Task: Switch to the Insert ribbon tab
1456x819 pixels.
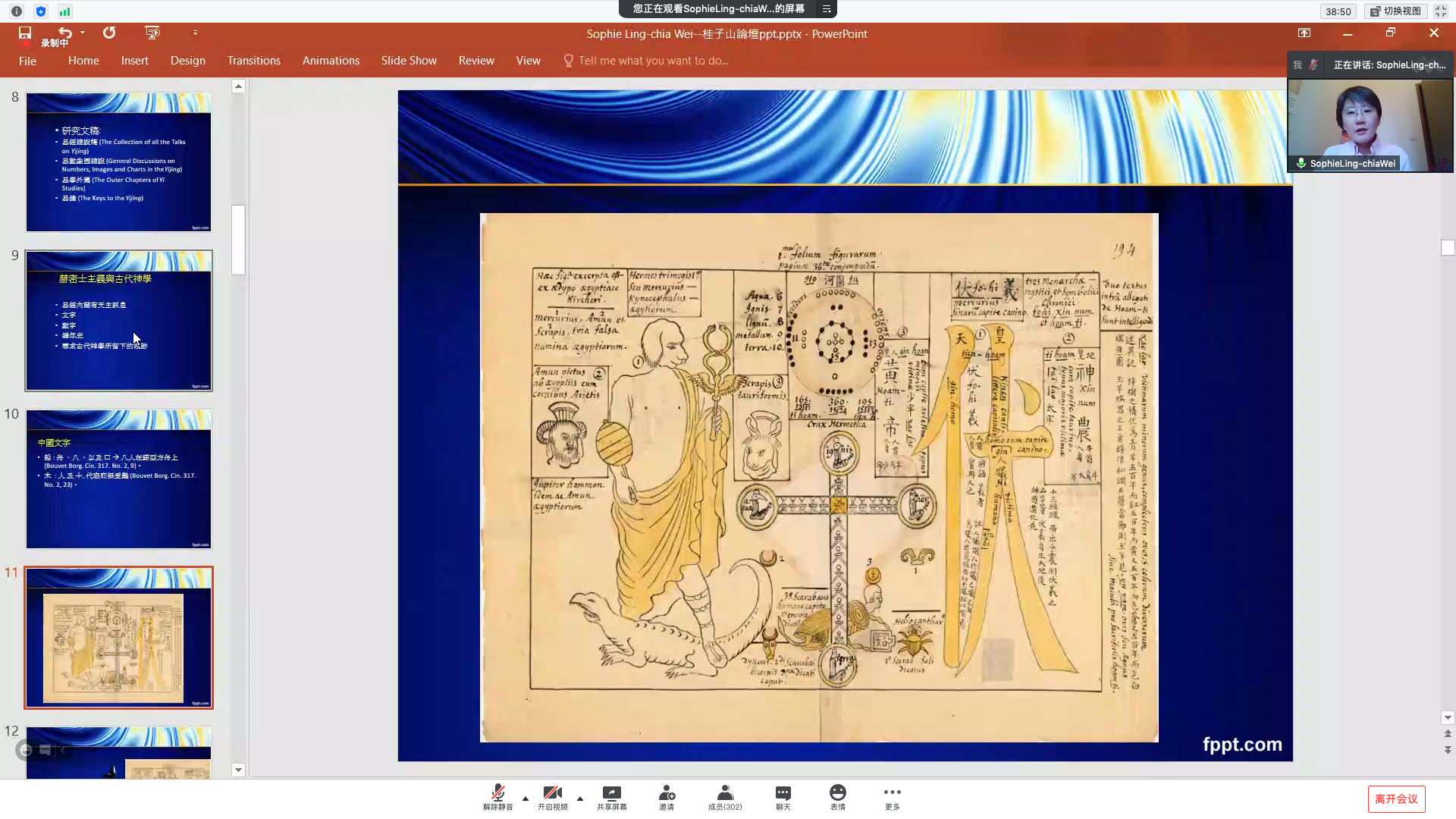Action: point(134,61)
